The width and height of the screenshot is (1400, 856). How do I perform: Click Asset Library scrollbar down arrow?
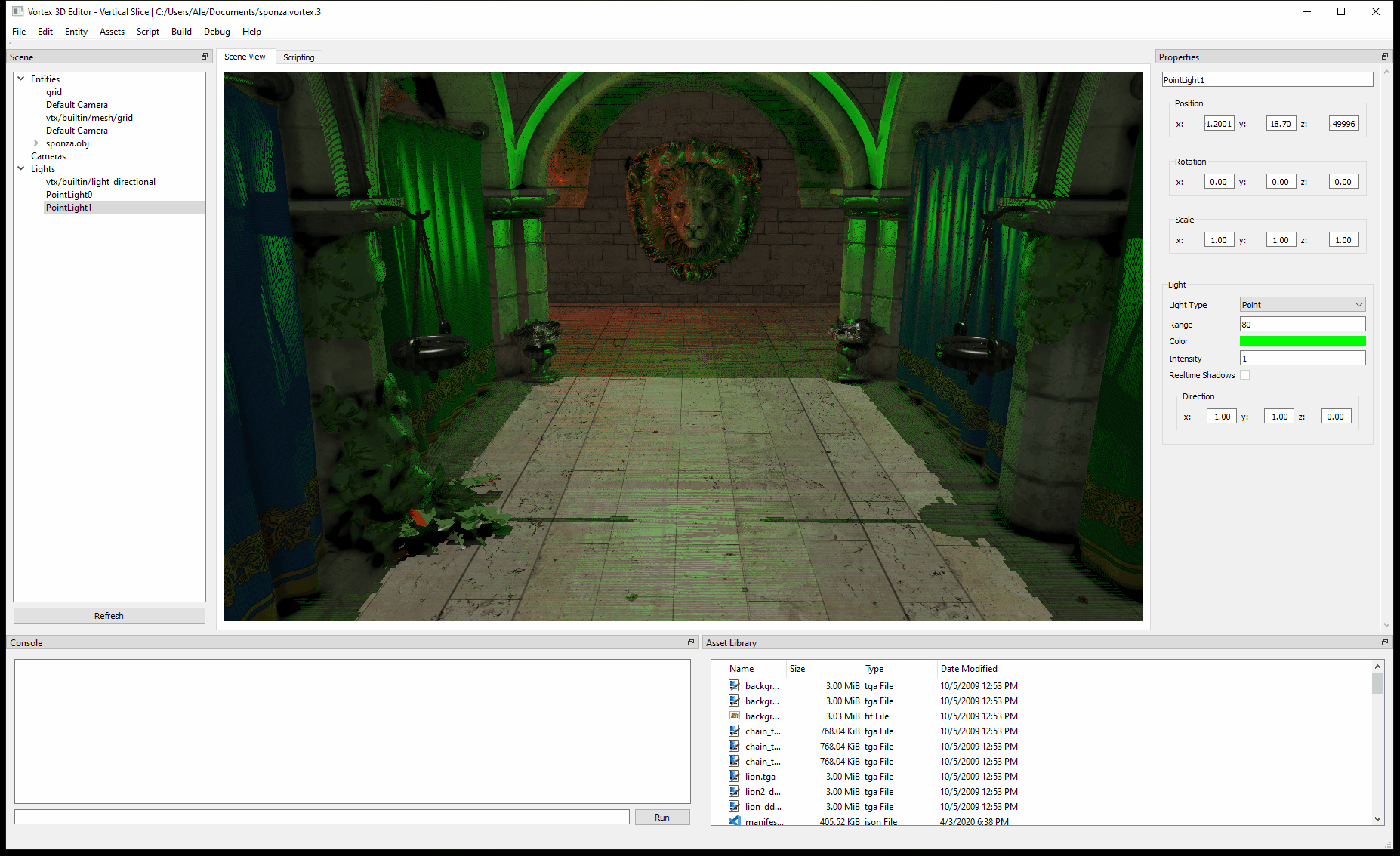[1377, 819]
